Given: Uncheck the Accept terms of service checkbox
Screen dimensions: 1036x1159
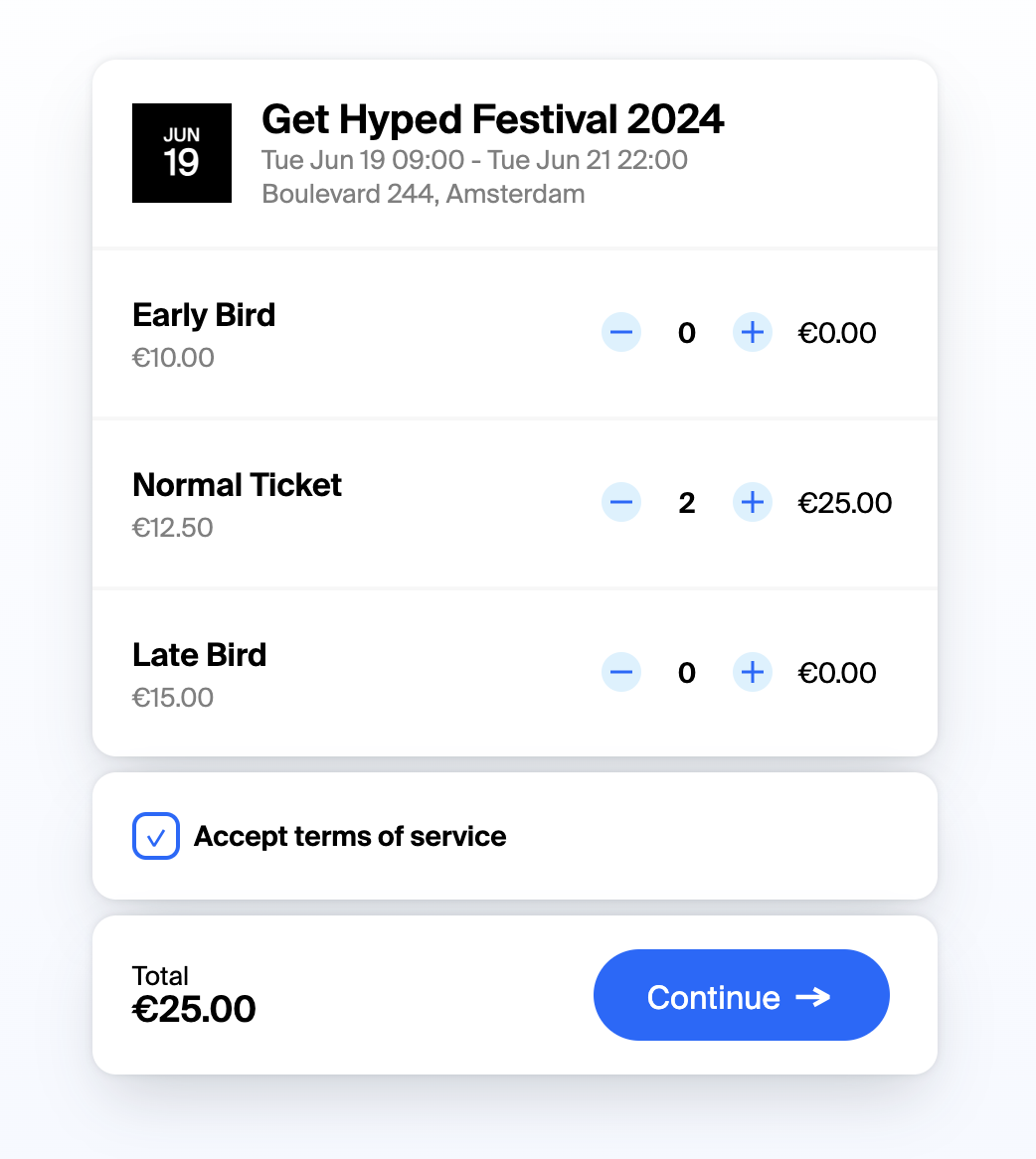Looking at the screenshot, I should click(156, 837).
